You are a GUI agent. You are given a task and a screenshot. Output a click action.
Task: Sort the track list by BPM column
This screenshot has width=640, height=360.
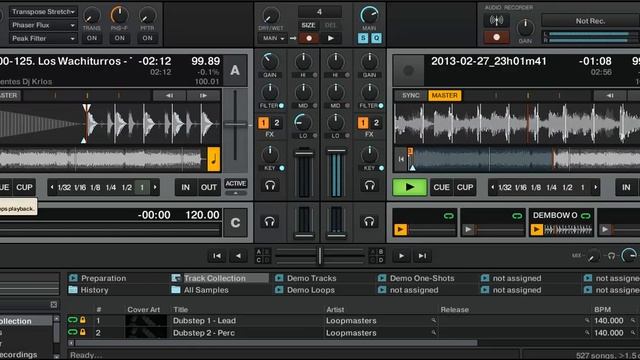click(x=602, y=310)
